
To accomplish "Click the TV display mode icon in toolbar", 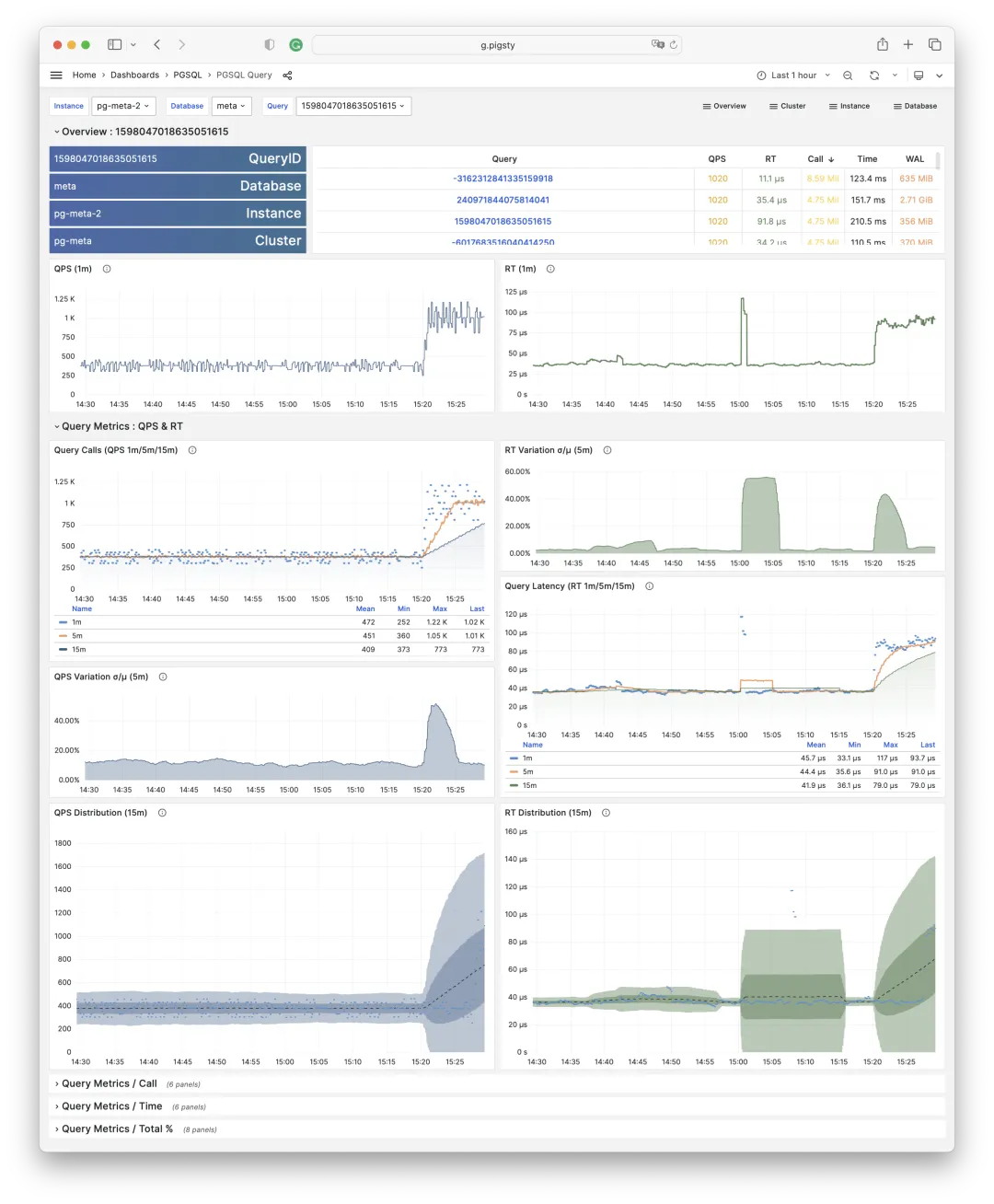I will click(x=919, y=75).
